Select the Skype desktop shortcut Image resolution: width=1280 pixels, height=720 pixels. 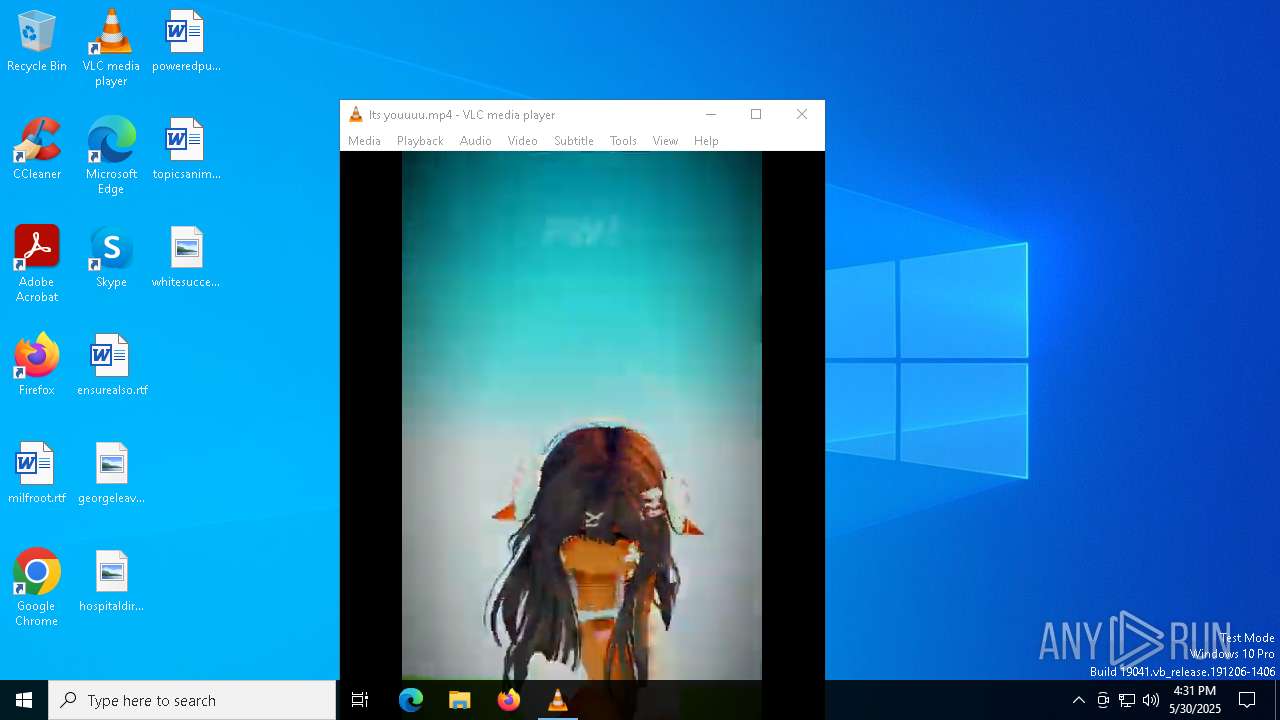111,258
